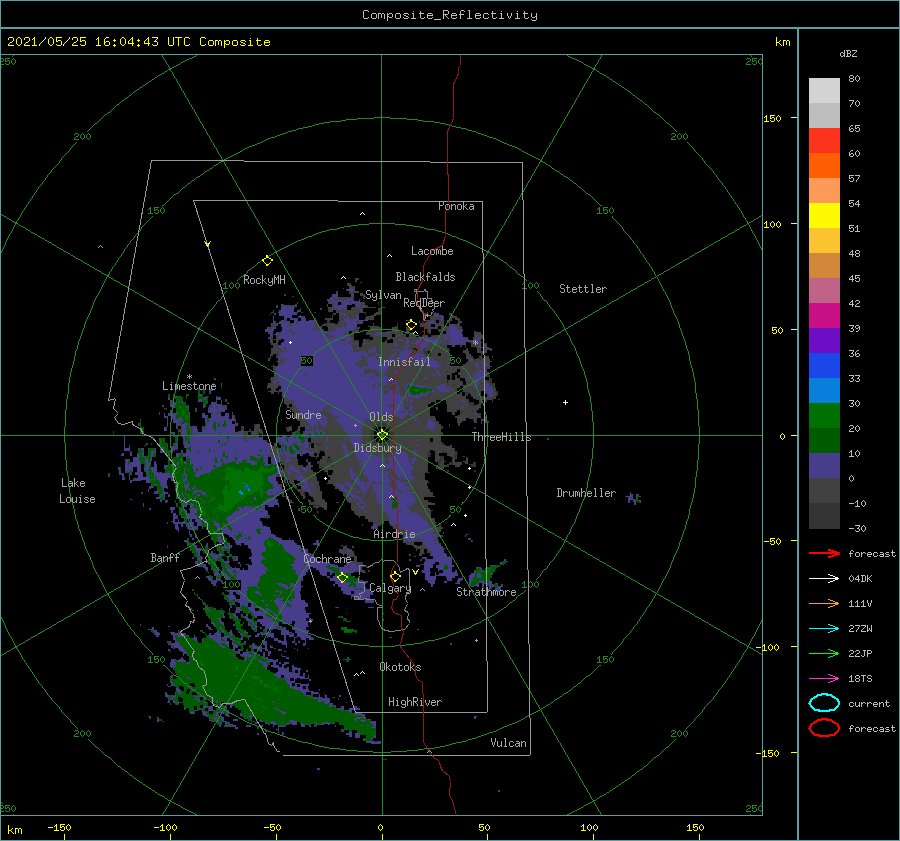Screen dimensions: 900x841
Task: Select the dark green 10-20 dBZ swatch
Action: [824, 441]
